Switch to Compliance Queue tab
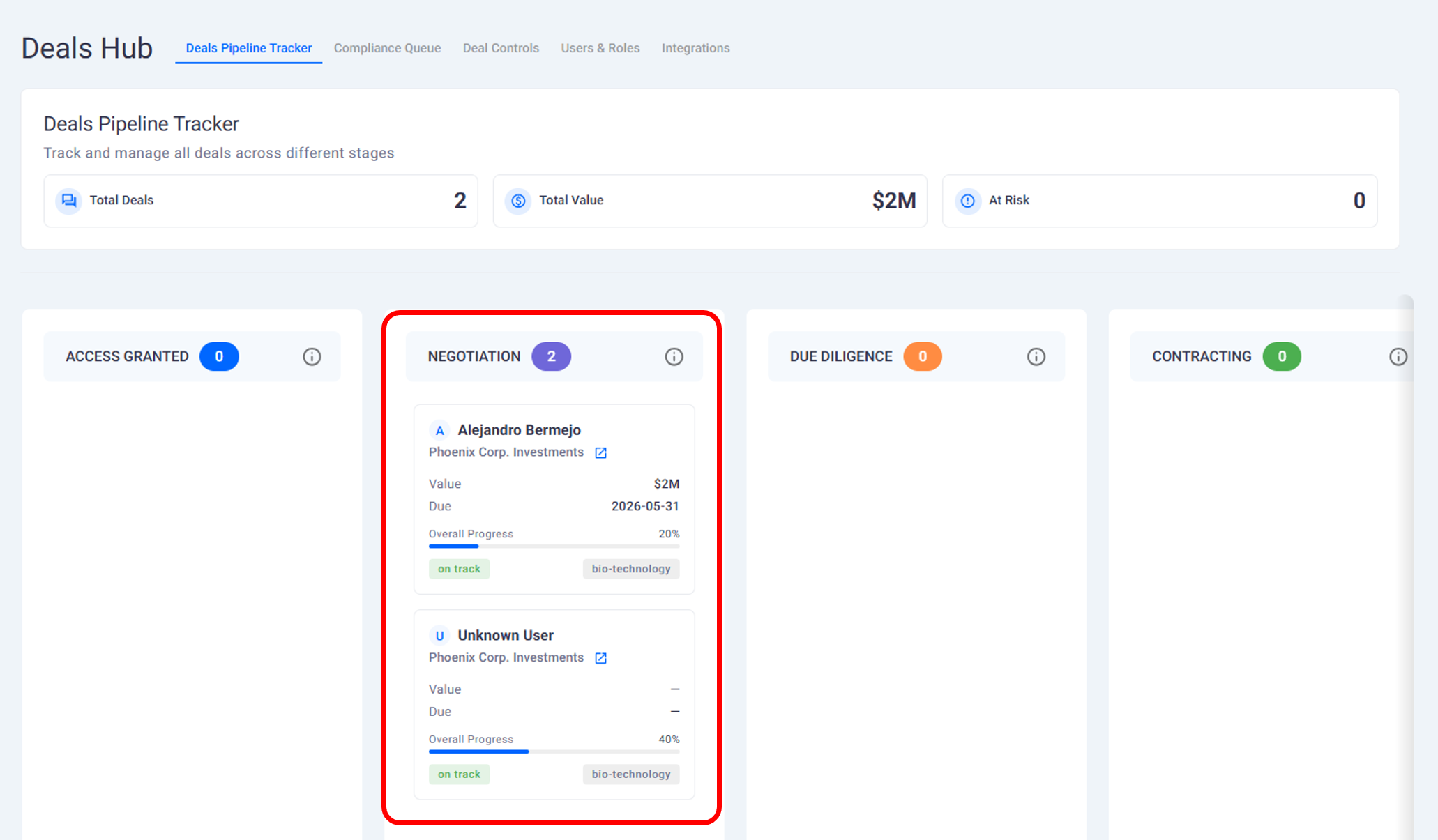The height and width of the screenshot is (840, 1438). [387, 48]
